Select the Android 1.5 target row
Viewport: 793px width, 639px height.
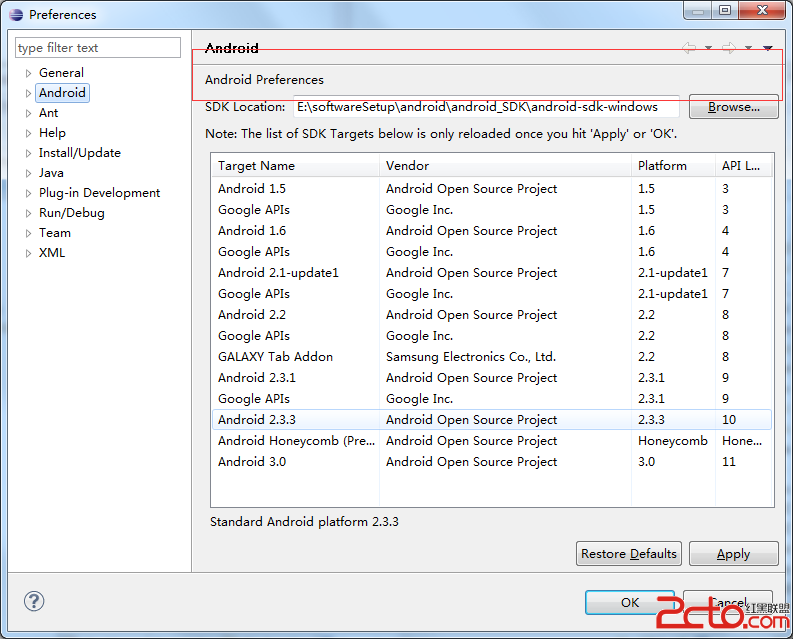(492, 189)
